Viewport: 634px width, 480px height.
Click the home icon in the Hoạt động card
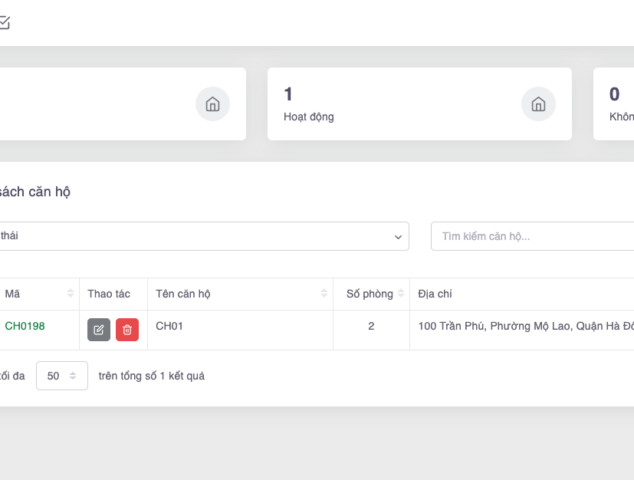(538, 104)
